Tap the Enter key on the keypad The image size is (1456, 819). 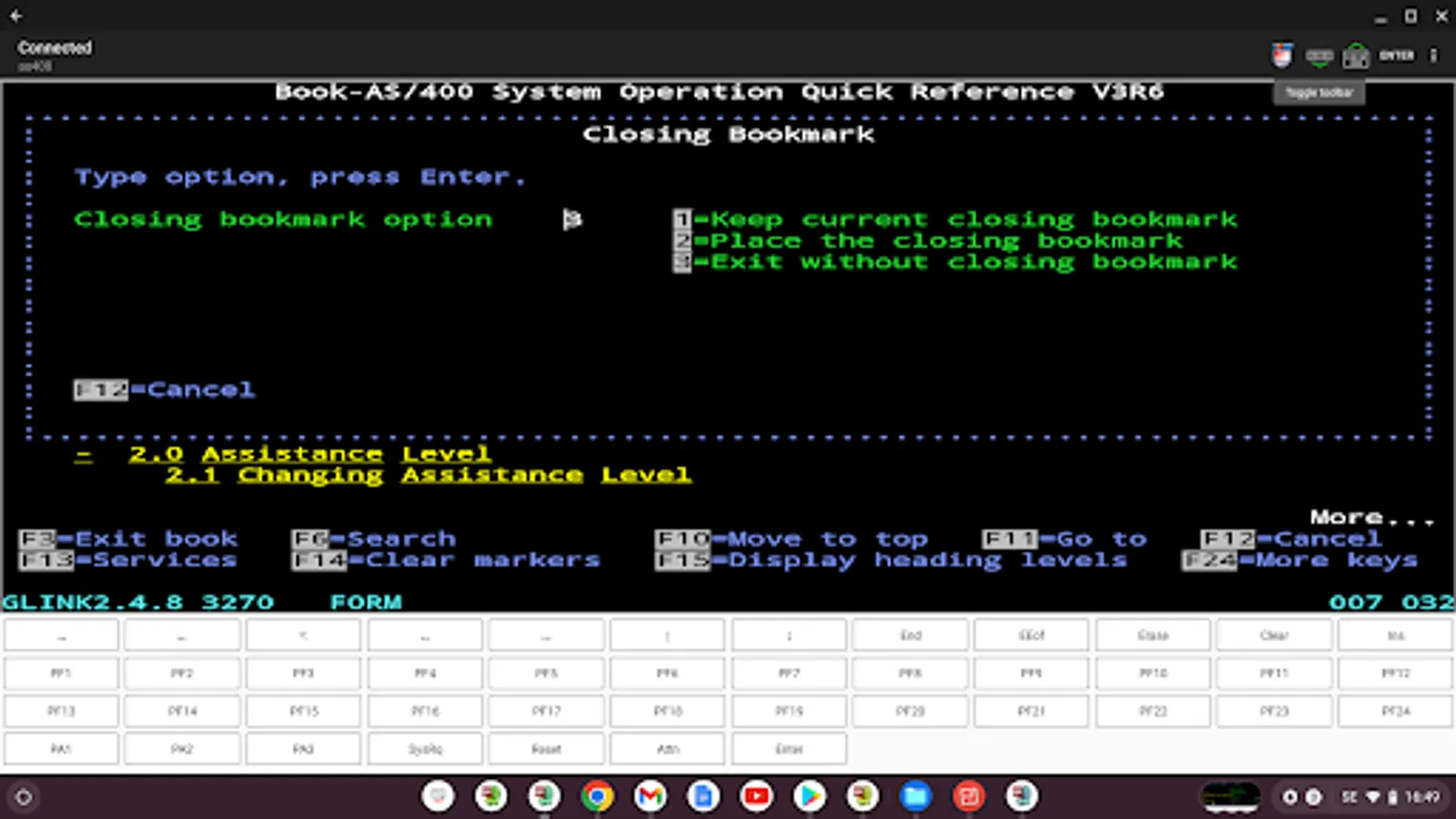(789, 749)
